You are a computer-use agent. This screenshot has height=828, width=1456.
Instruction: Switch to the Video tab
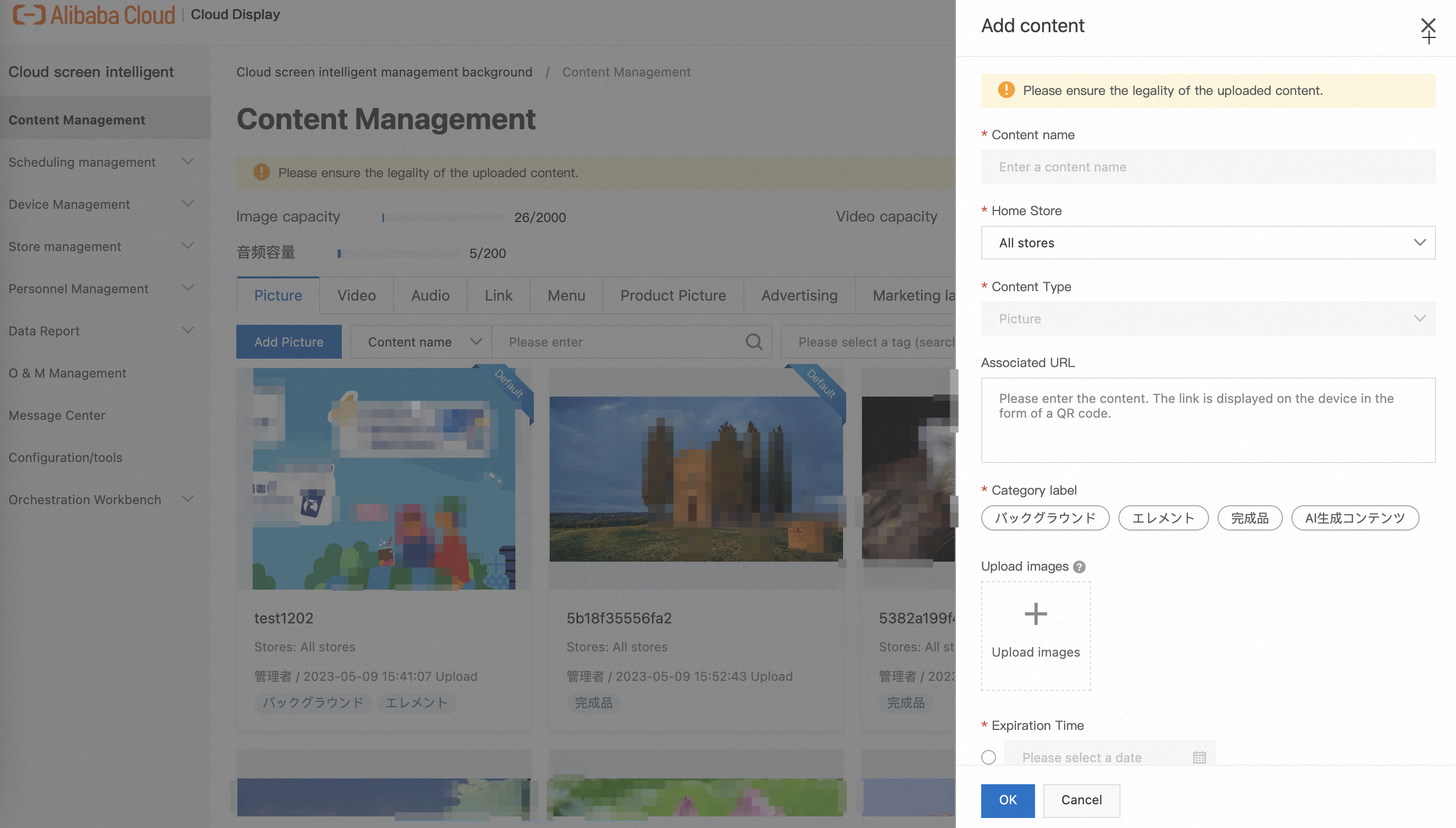357,296
